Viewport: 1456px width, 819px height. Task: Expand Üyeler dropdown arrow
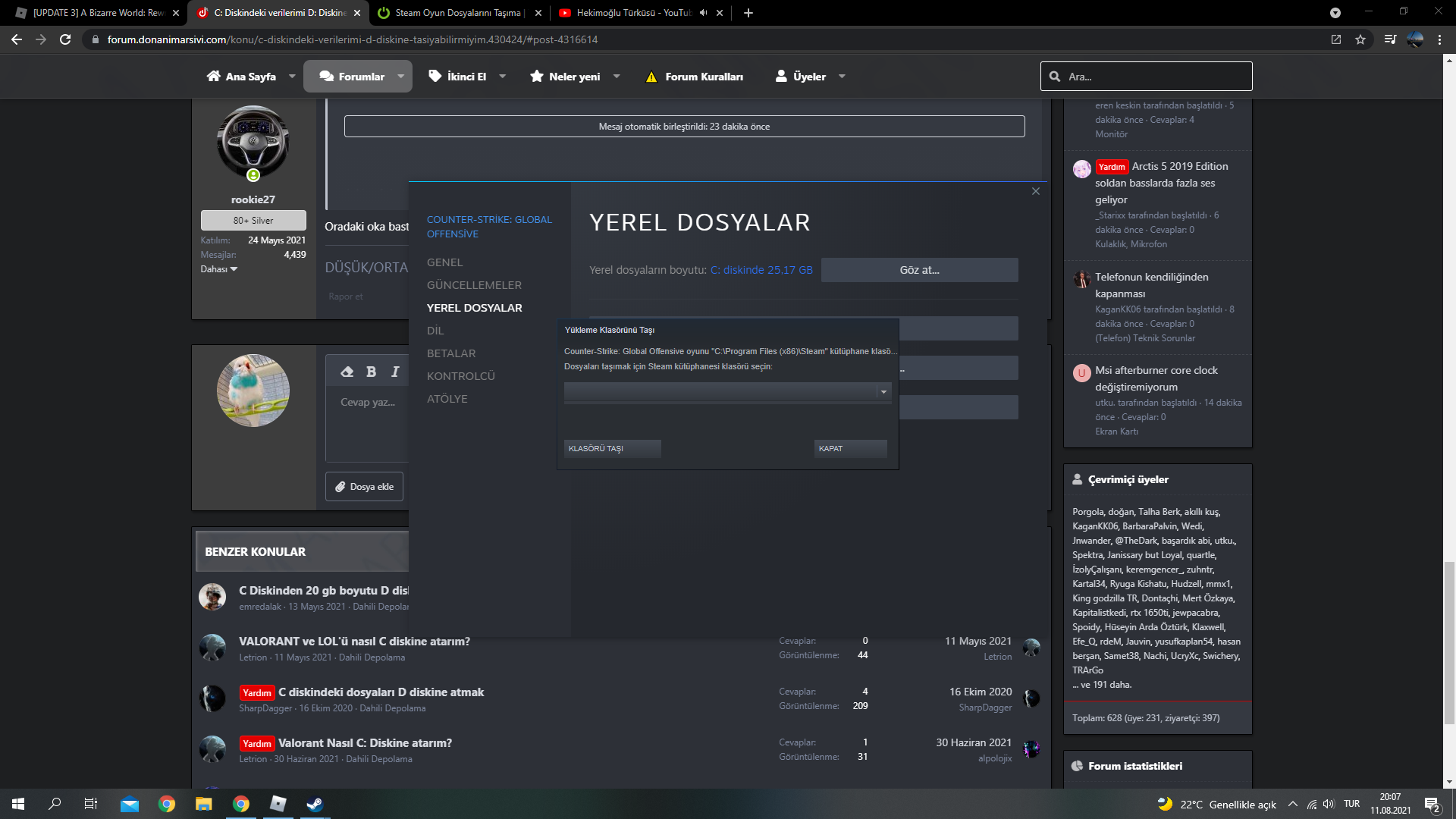(x=842, y=77)
